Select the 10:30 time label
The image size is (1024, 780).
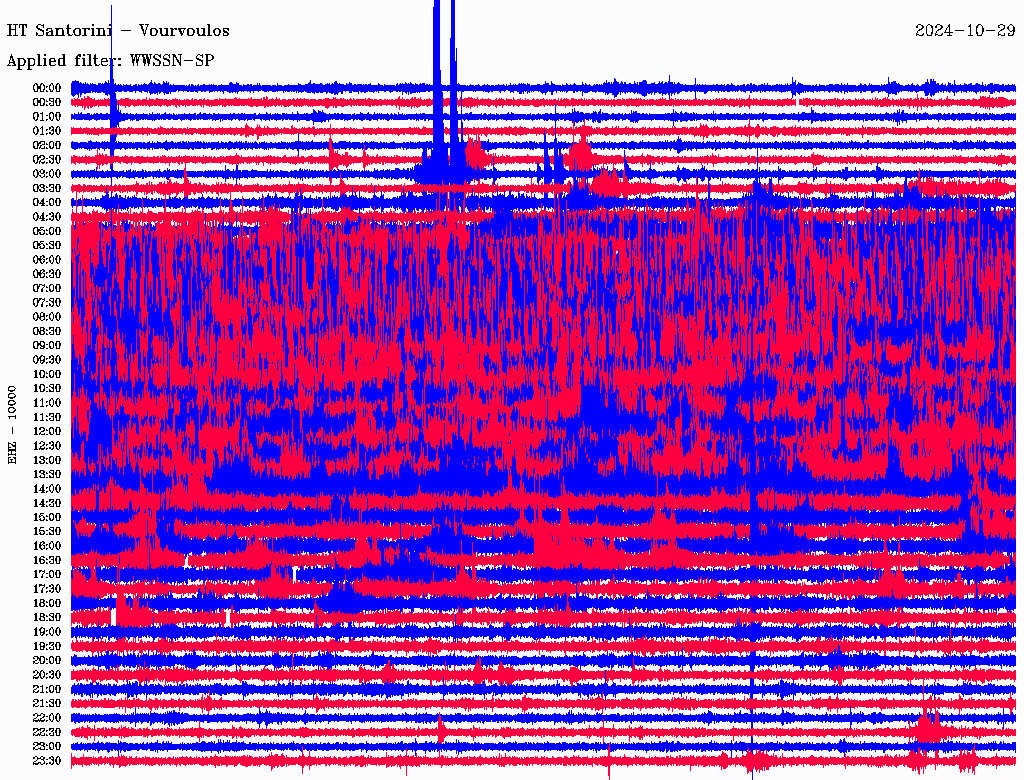[x=46, y=389]
